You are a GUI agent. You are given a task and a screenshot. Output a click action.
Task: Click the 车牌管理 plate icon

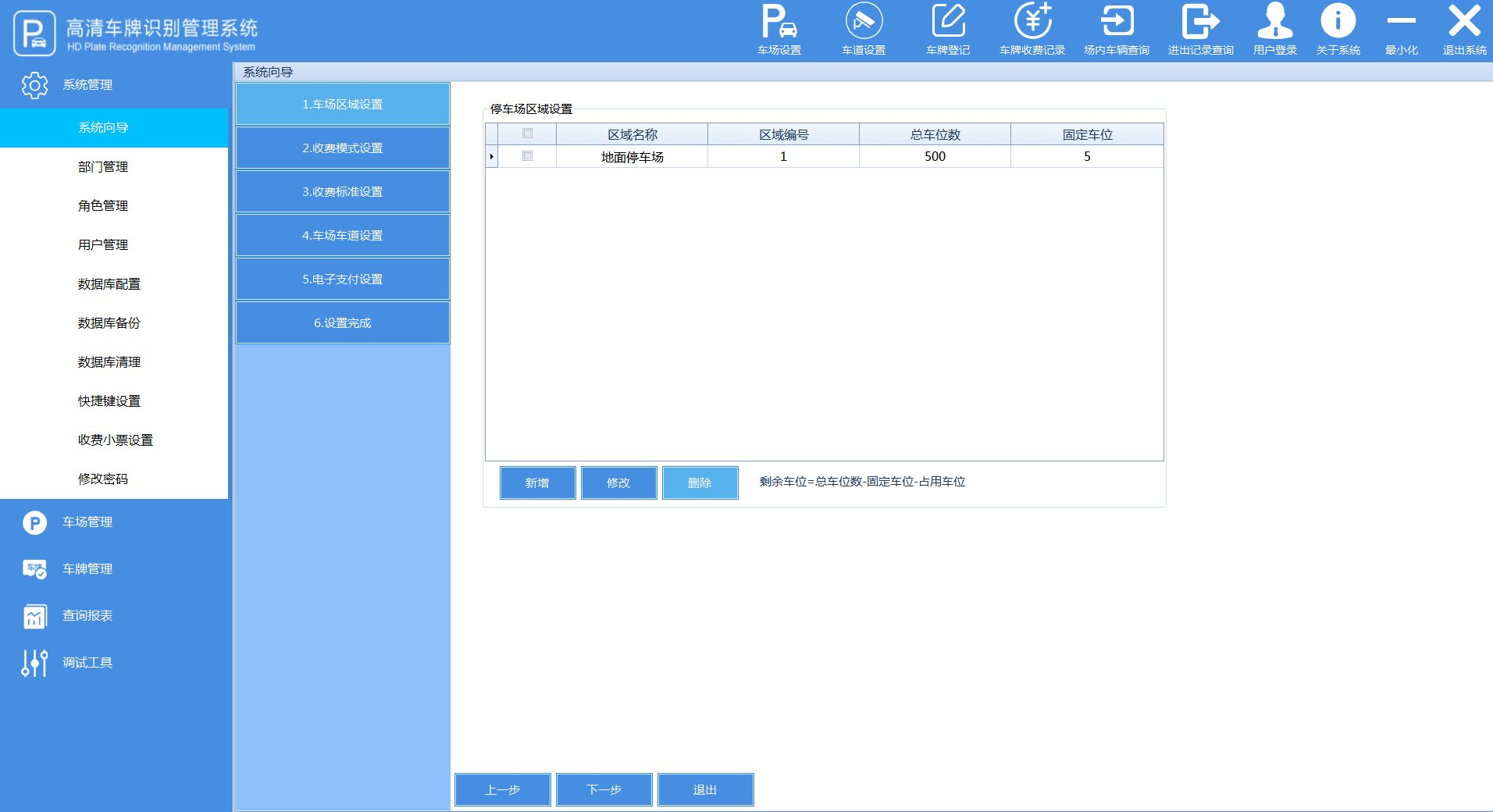tap(34, 569)
